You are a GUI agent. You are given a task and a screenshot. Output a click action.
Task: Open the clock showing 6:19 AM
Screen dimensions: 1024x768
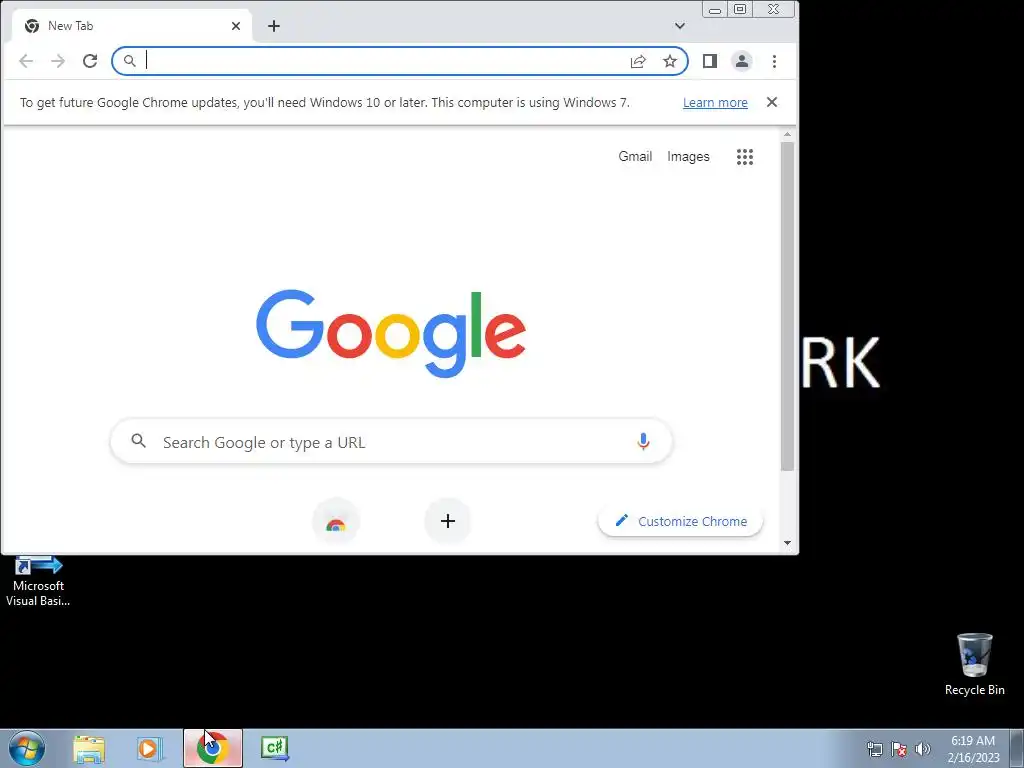[973, 749]
